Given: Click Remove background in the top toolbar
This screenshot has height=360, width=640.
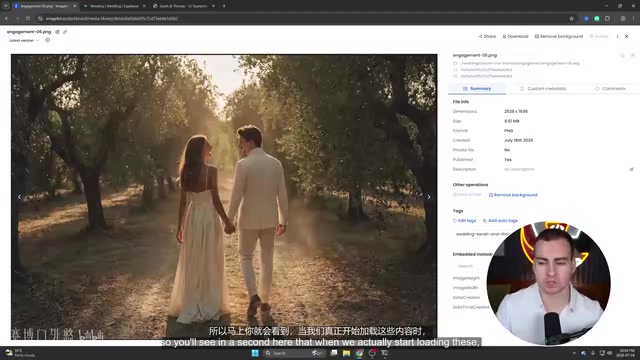Looking at the screenshot, I should click(559, 36).
